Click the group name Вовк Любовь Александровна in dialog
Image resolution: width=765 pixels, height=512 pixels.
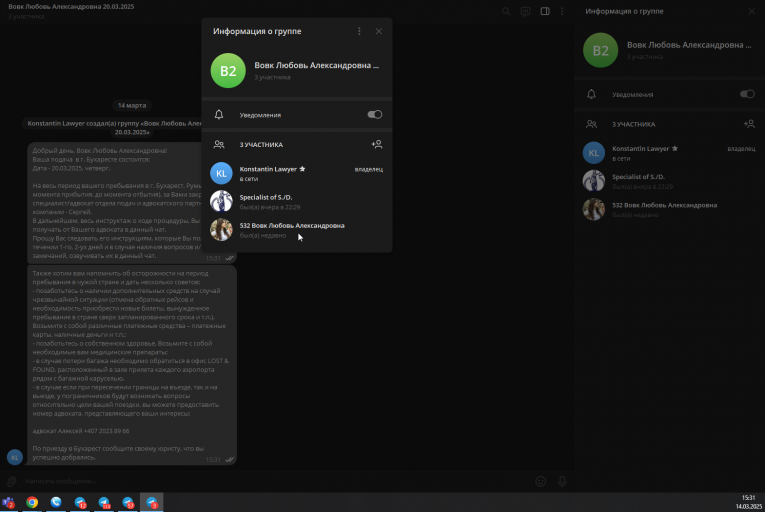[316, 65]
